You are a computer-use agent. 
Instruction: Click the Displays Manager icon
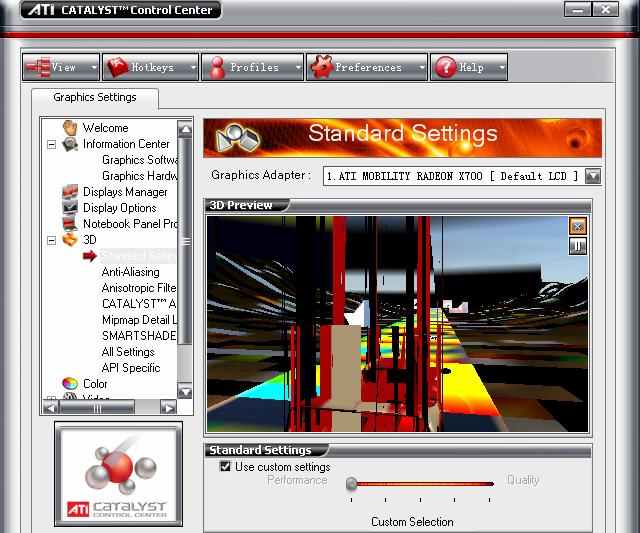tap(70, 192)
